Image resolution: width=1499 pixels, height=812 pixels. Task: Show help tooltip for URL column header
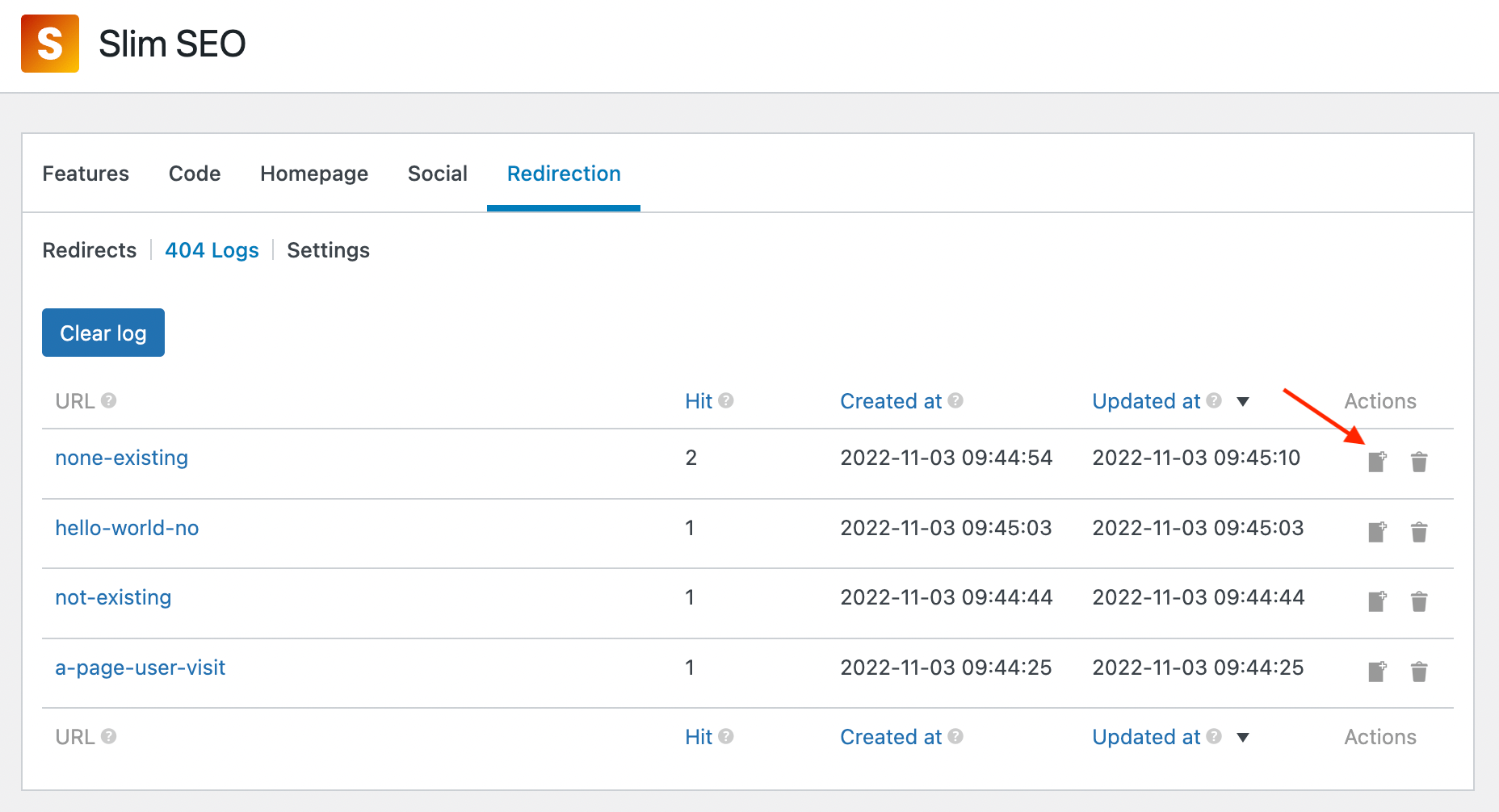[109, 400]
